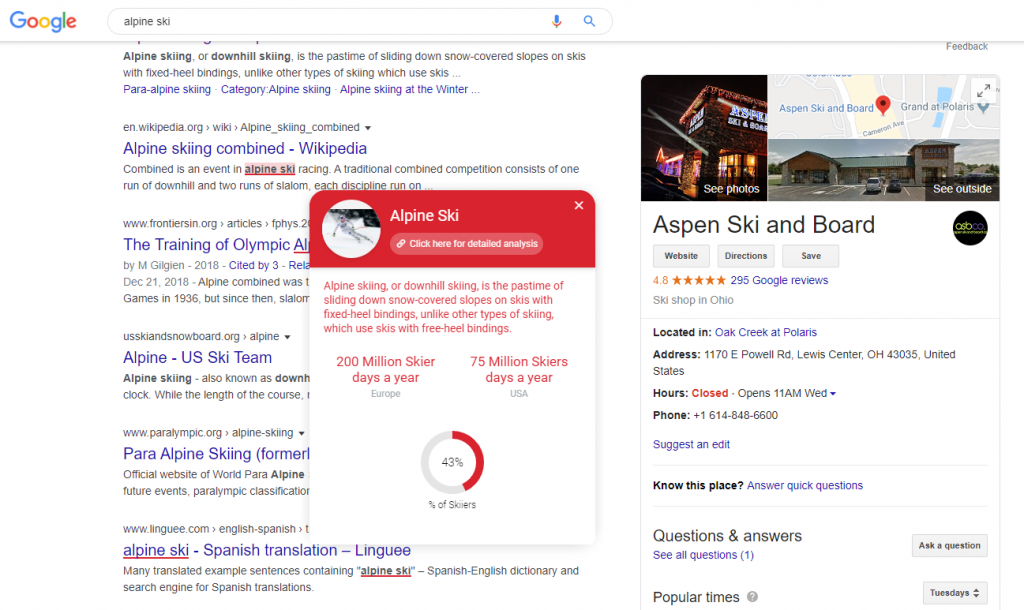1024x610 pixels.
Task: Open 295 Google reviews
Action: point(779,280)
